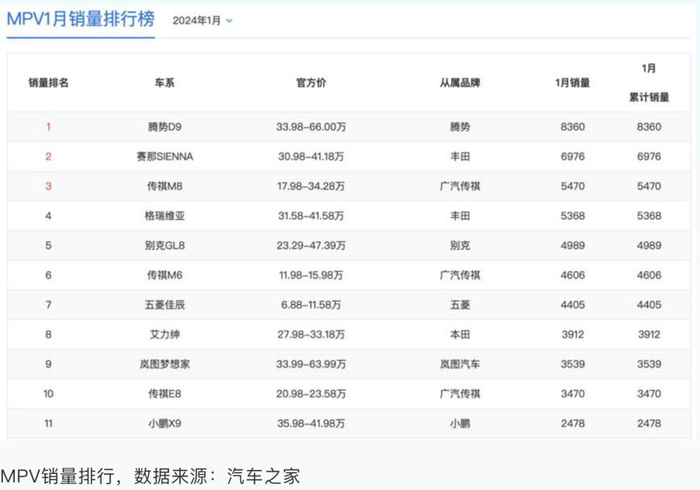
Task: Click the price 6.88-11.58万
Action: pyautogui.click(x=311, y=305)
